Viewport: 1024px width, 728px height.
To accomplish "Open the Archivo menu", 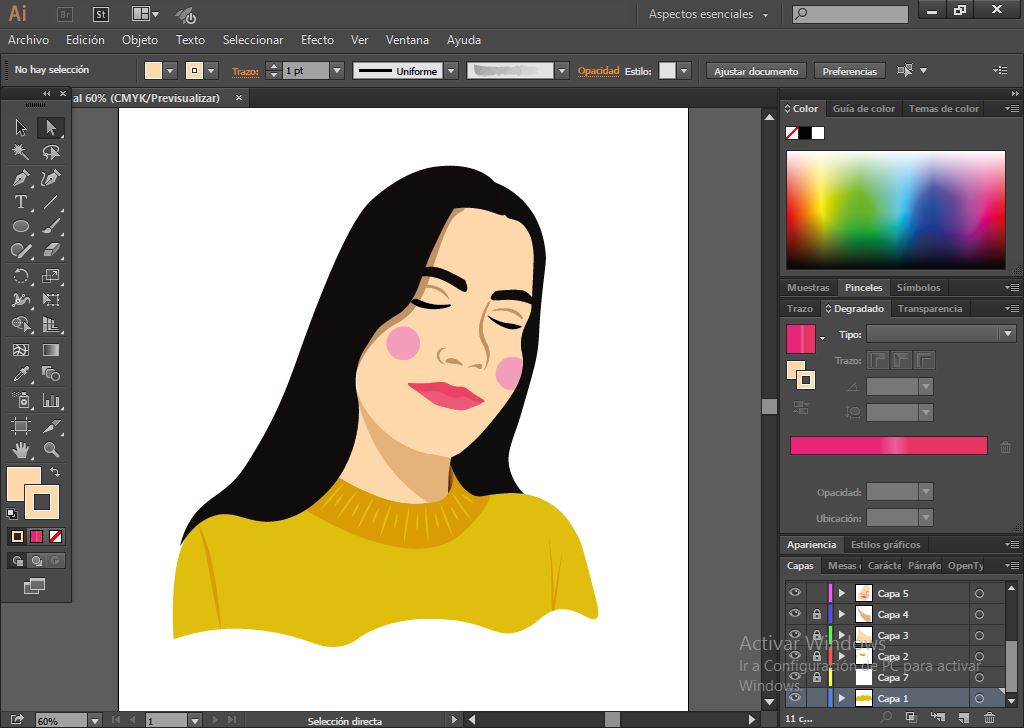I will point(28,40).
